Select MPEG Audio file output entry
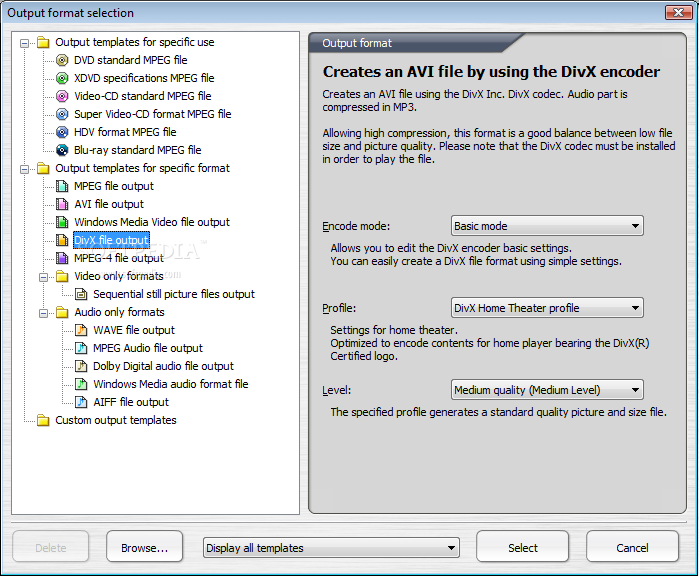Screen dimensions: 699x576 coord(148,348)
